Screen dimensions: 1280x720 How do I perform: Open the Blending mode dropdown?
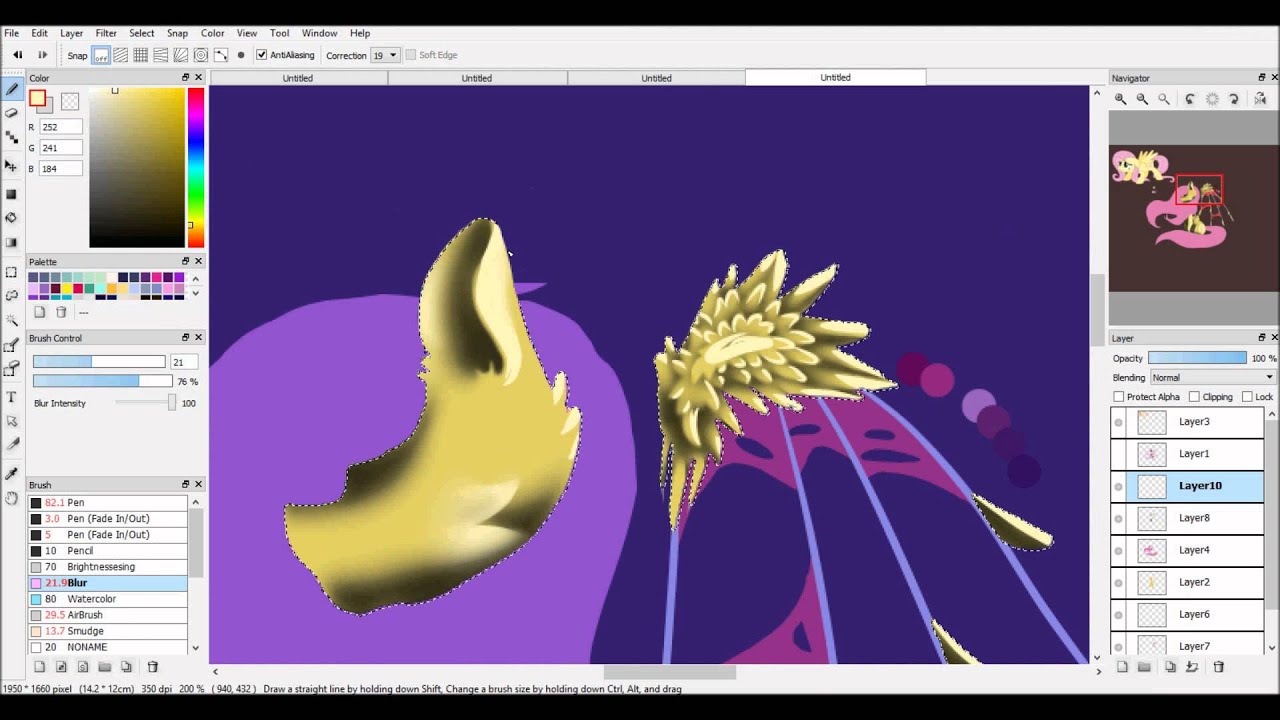[1213, 377]
